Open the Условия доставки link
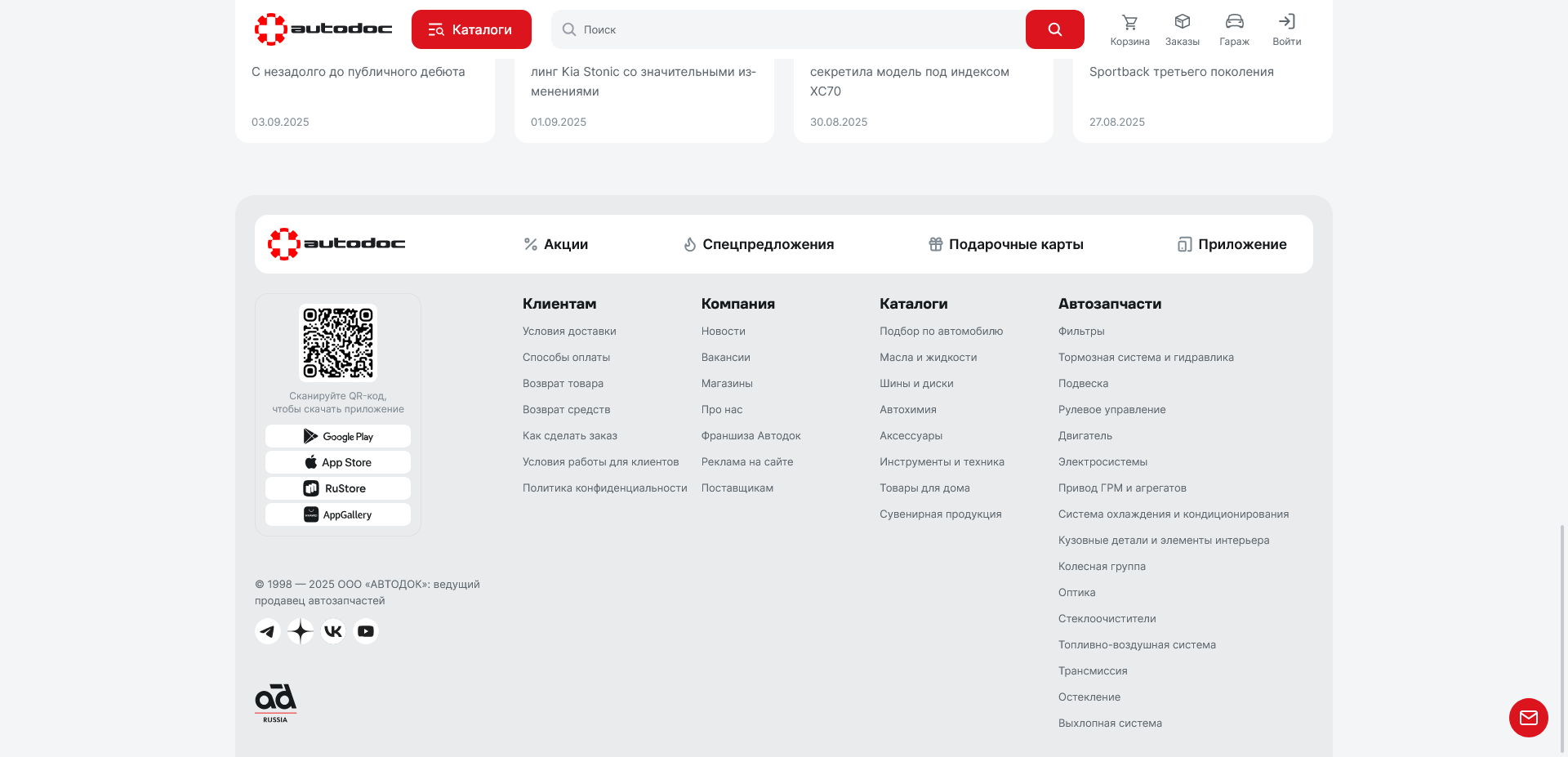The width and height of the screenshot is (1568, 757). pyautogui.click(x=569, y=332)
